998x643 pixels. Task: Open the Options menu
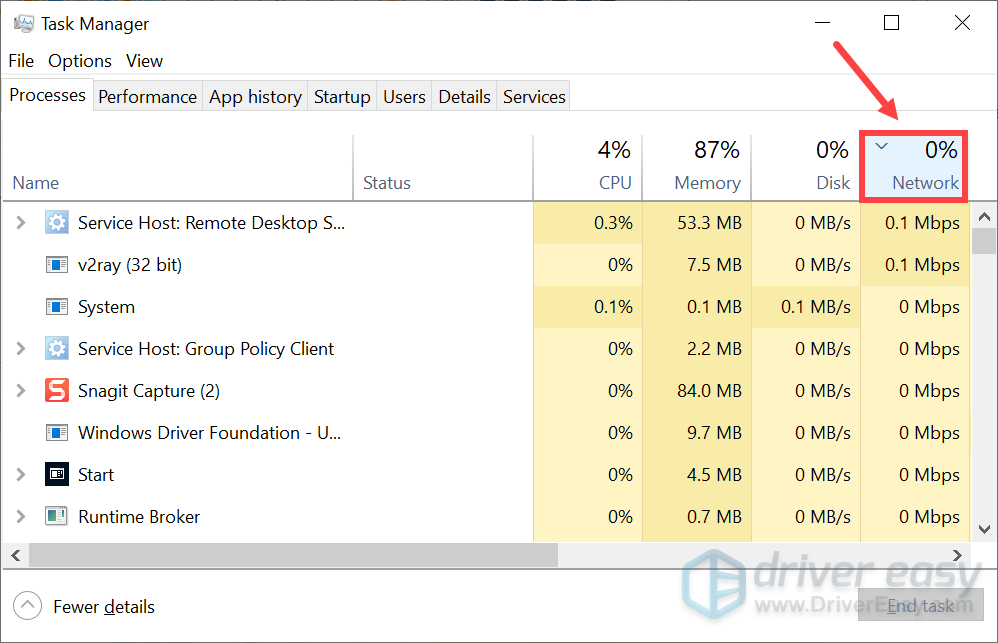pyautogui.click(x=80, y=61)
